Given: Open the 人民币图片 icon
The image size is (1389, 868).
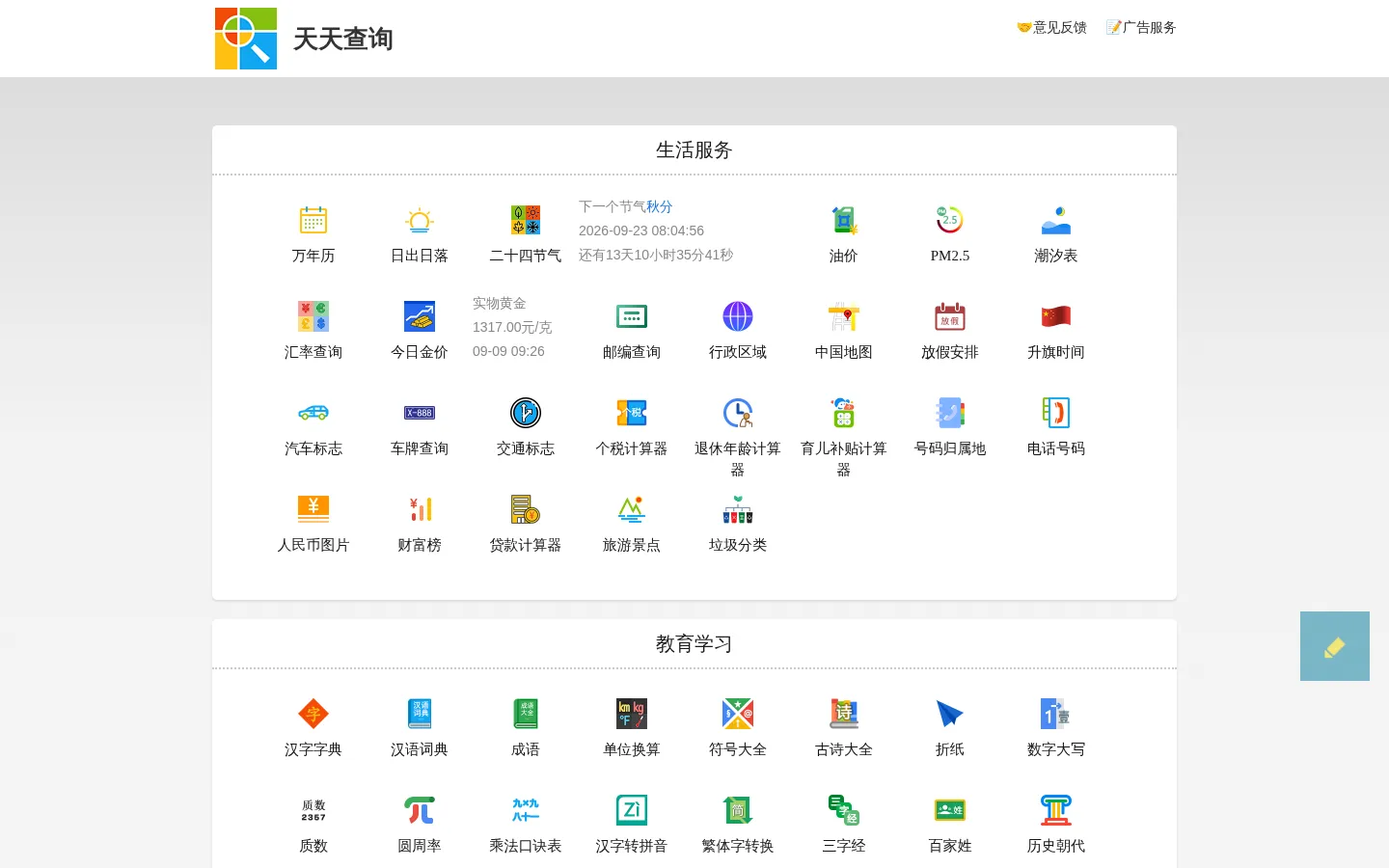Looking at the screenshot, I should coord(313,509).
